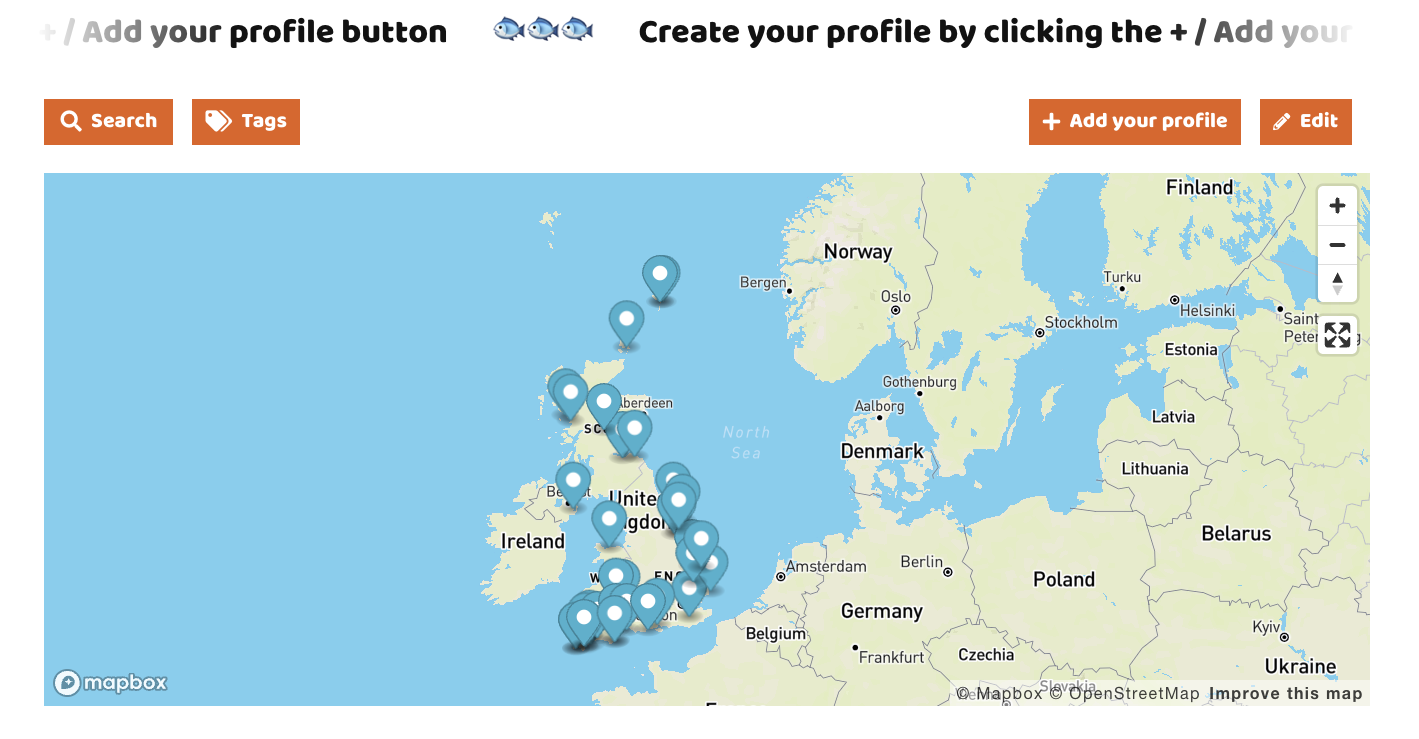Click the tag icon in Tags button

click(218, 121)
